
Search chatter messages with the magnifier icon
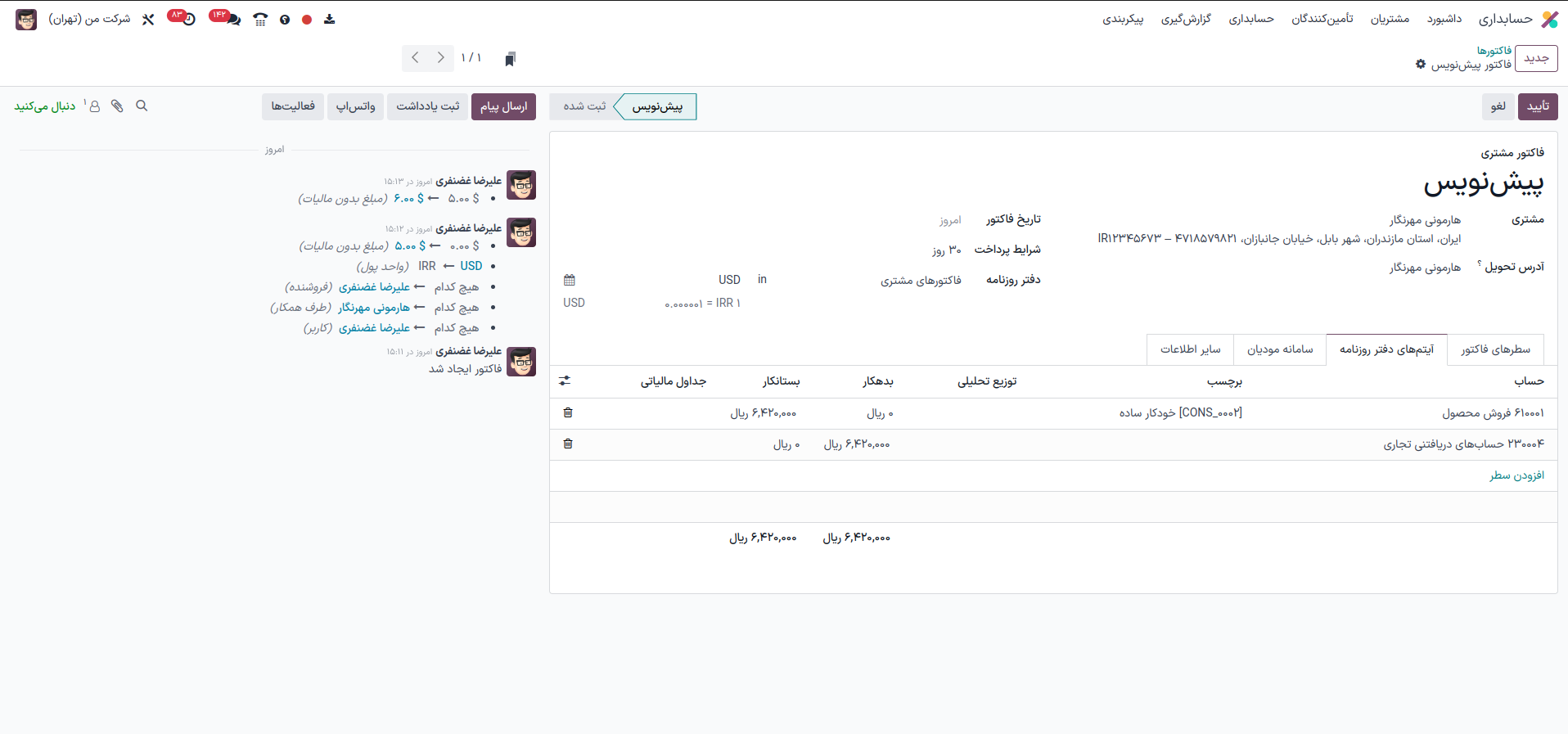coord(142,106)
